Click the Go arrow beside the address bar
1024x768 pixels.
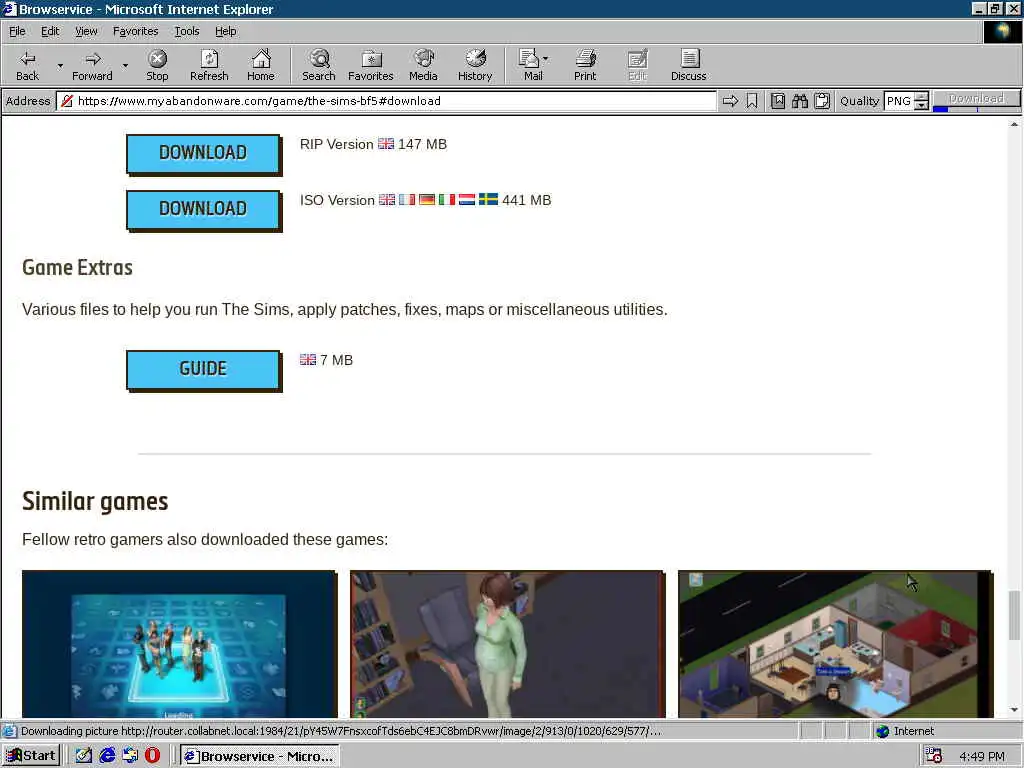click(x=730, y=101)
